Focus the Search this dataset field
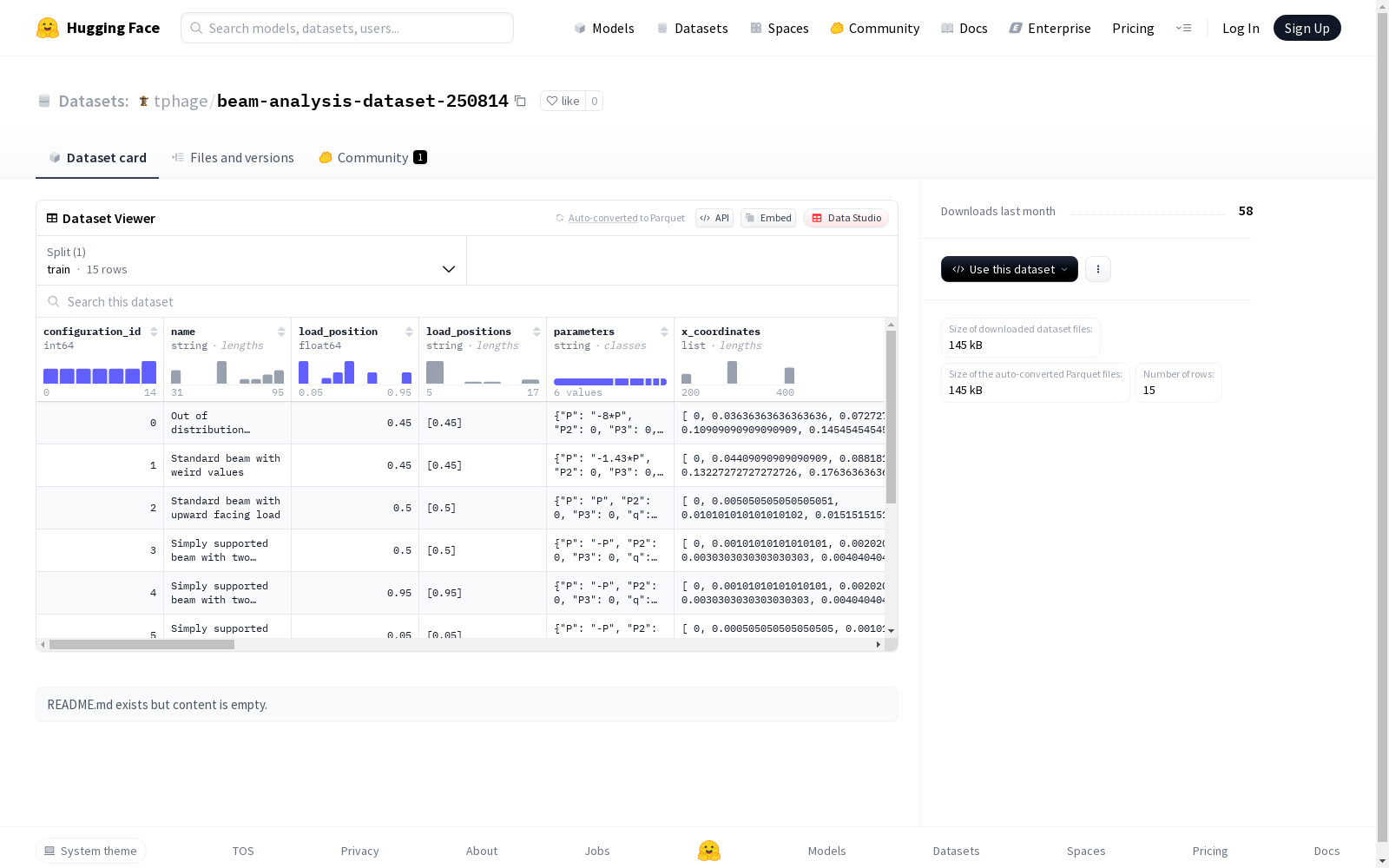The height and width of the screenshot is (868, 1389). (x=467, y=301)
